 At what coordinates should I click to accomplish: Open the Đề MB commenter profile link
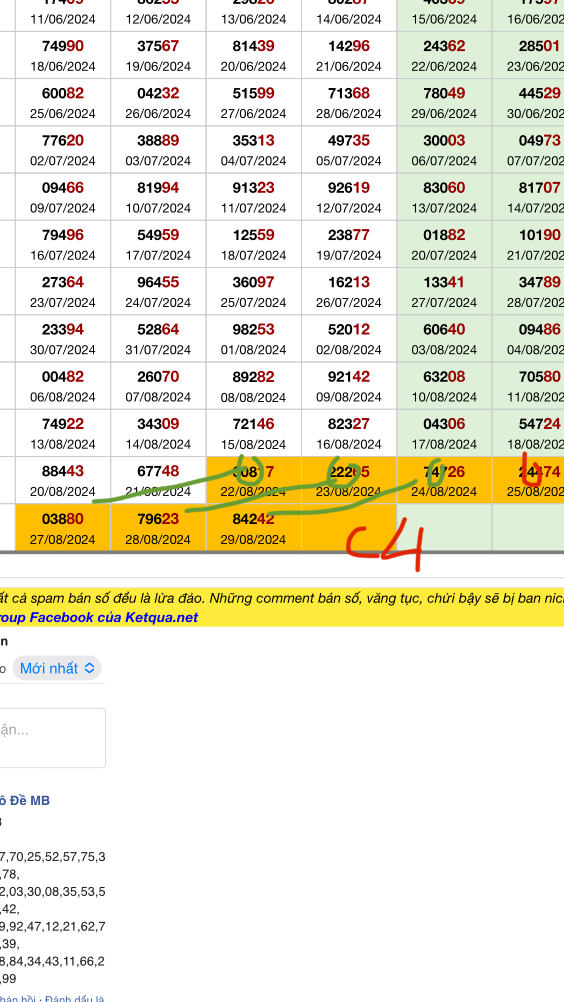(25, 800)
